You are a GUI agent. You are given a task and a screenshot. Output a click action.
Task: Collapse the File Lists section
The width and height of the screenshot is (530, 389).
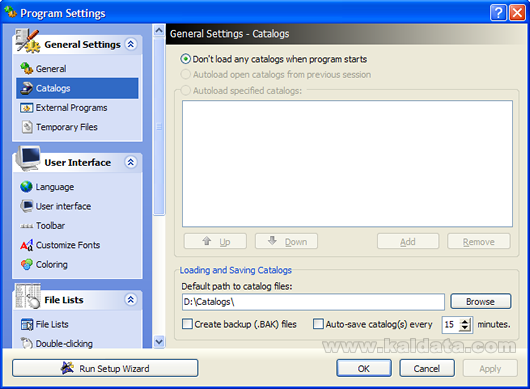click(131, 299)
